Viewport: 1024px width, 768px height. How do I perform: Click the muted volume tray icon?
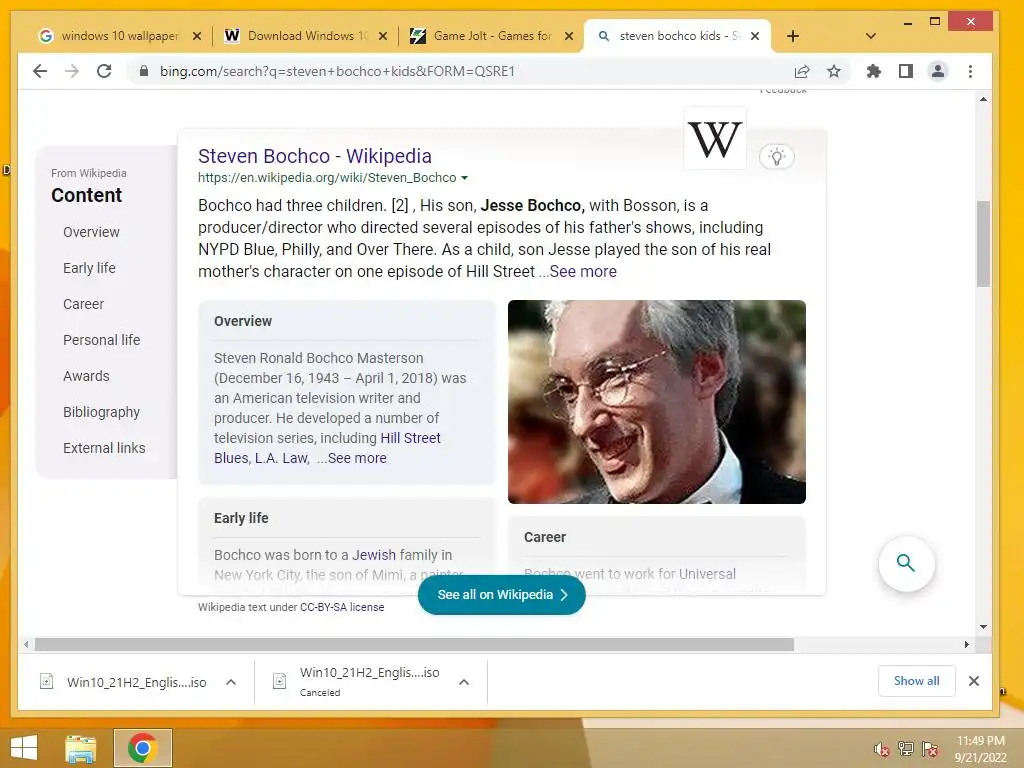pyautogui.click(x=882, y=749)
